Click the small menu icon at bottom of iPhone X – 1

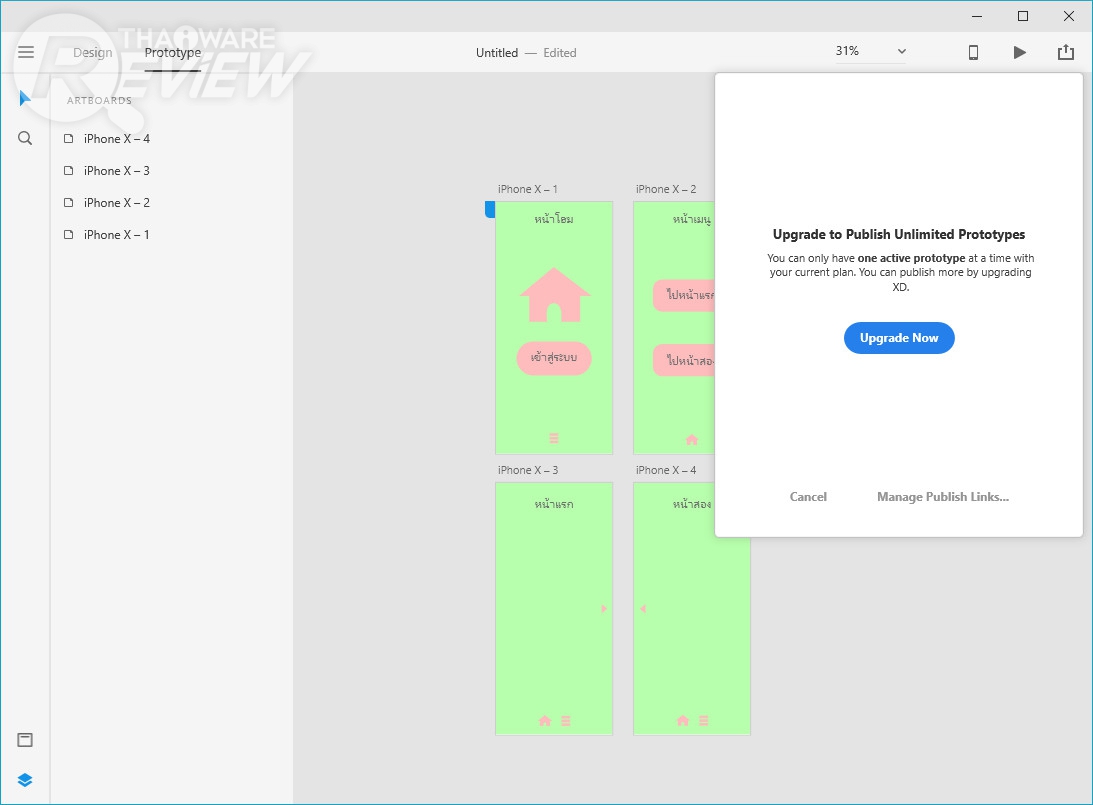click(553, 438)
